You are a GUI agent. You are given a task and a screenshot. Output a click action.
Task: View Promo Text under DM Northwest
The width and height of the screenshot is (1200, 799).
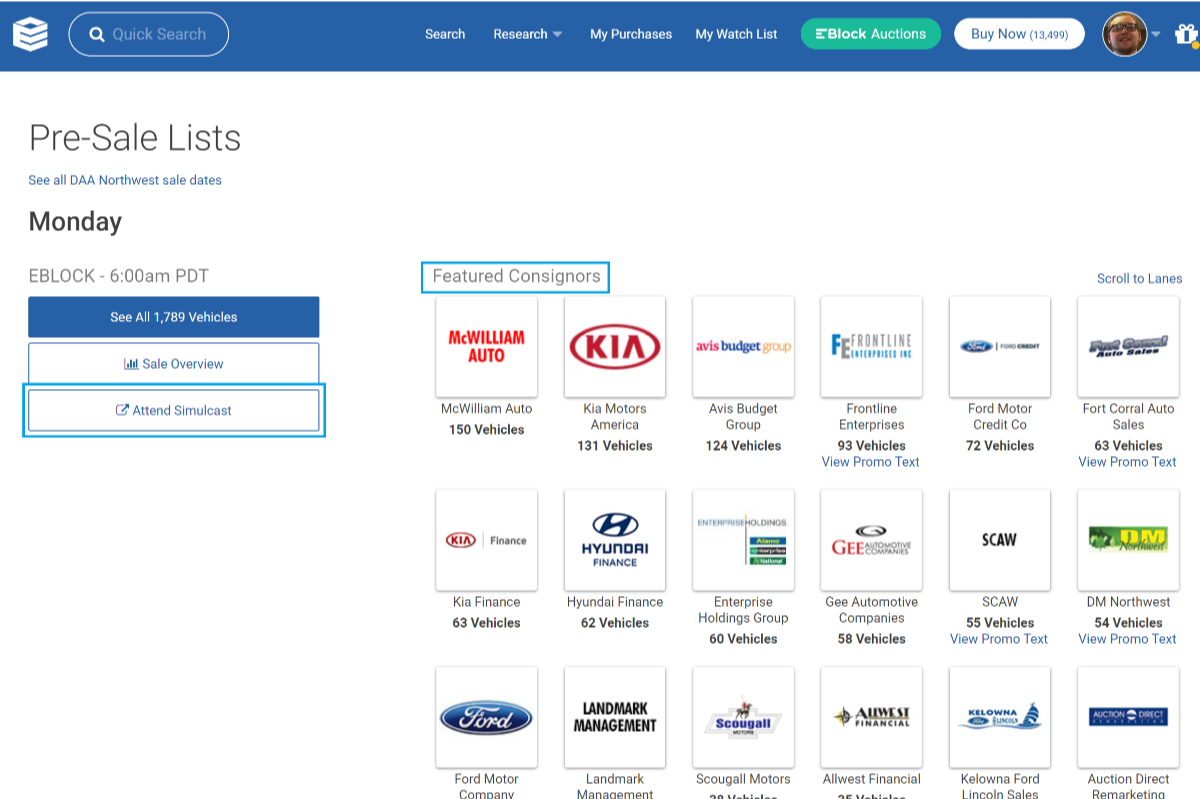pyautogui.click(x=1128, y=639)
